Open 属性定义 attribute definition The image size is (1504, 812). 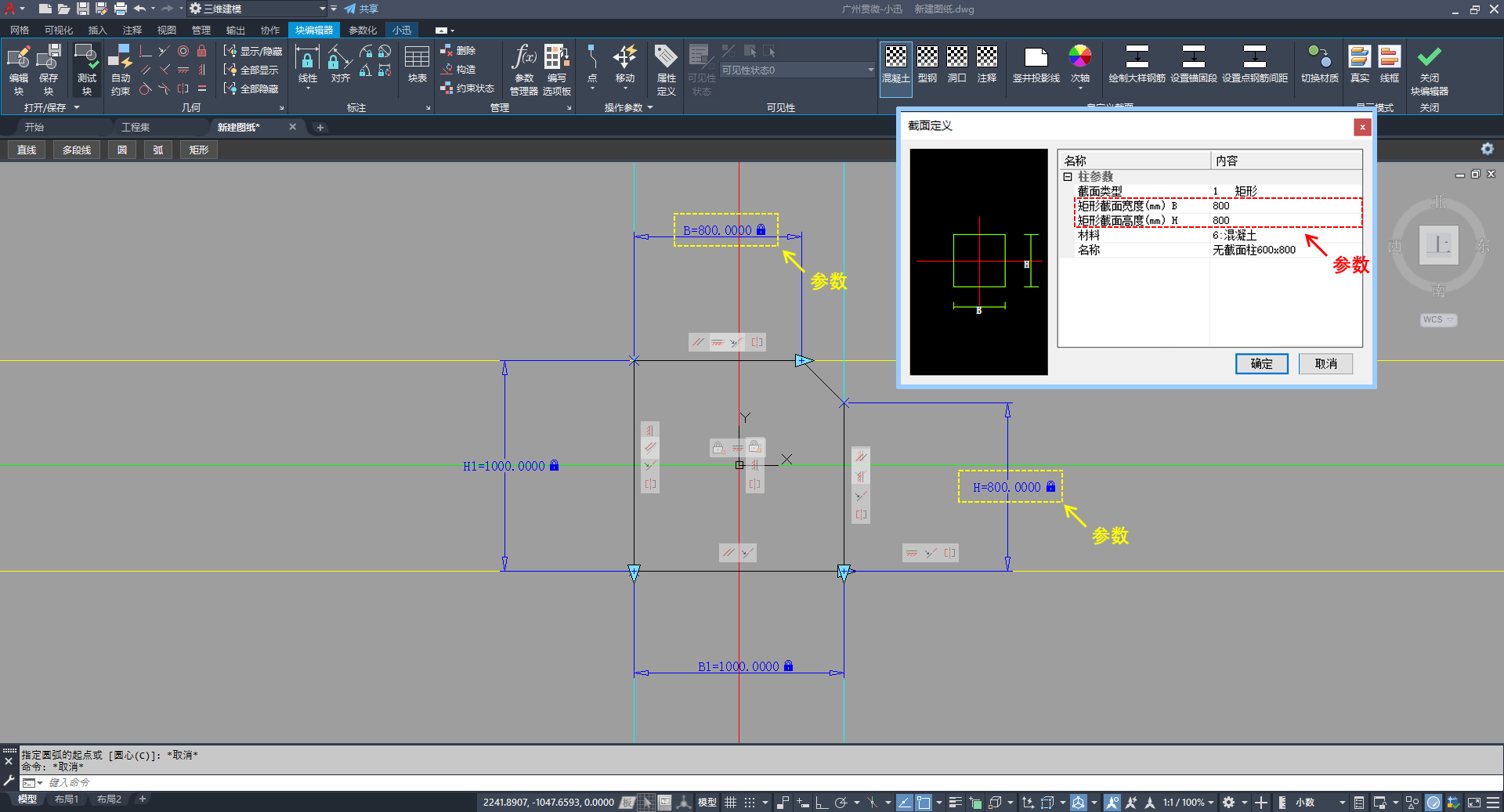click(x=666, y=69)
